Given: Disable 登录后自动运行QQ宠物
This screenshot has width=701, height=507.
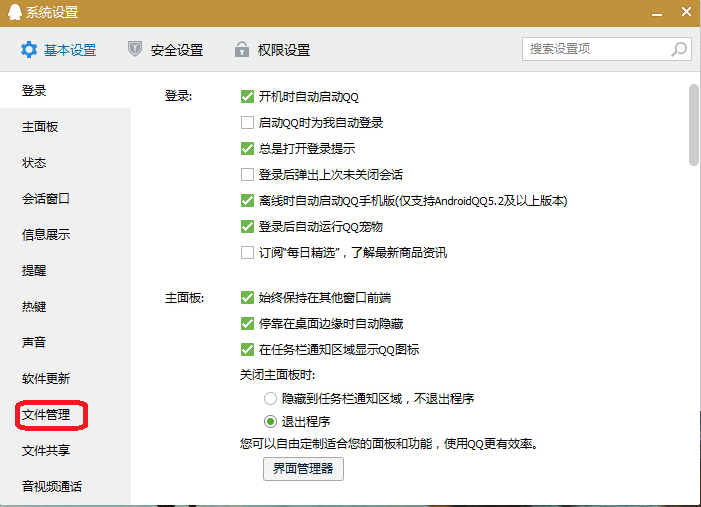Looking at the screenshot, I should pyautogui.click(x=247, y=227).
